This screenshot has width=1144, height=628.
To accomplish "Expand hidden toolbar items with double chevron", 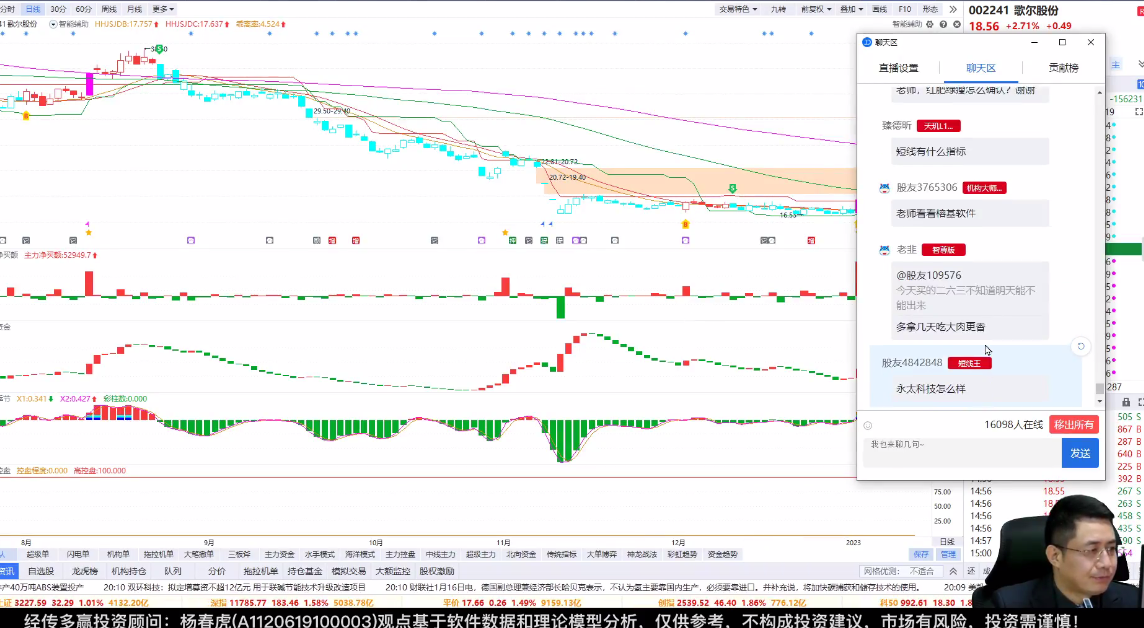I will [952, 9].
